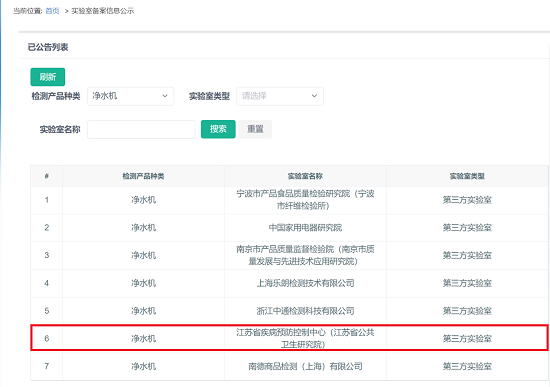Viewport: 550px width, 387px height.
Task: Select 上海乐朗检测技术有限公司 lab name cell
Action: (305, 283)
